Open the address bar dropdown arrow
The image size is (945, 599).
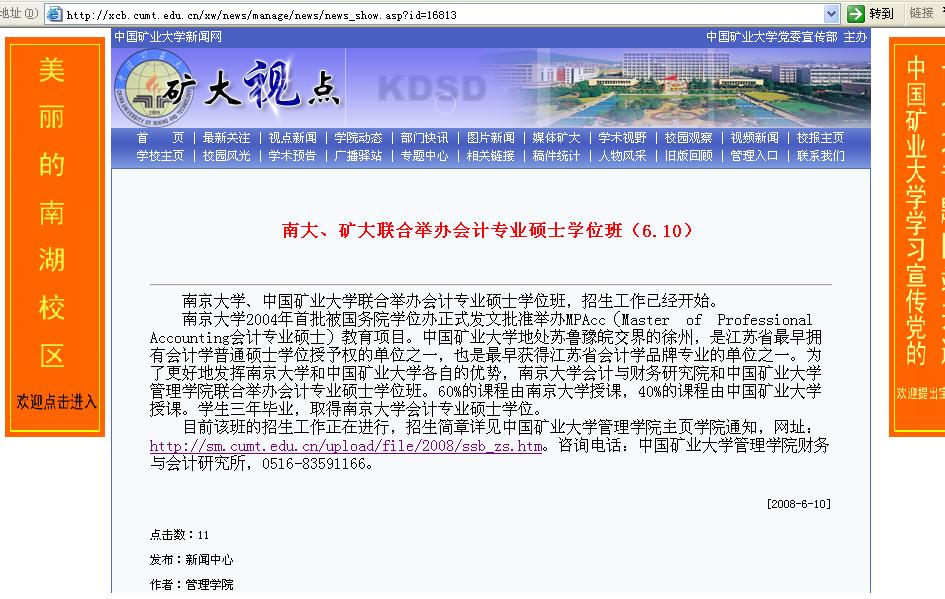tap(831, 14)
